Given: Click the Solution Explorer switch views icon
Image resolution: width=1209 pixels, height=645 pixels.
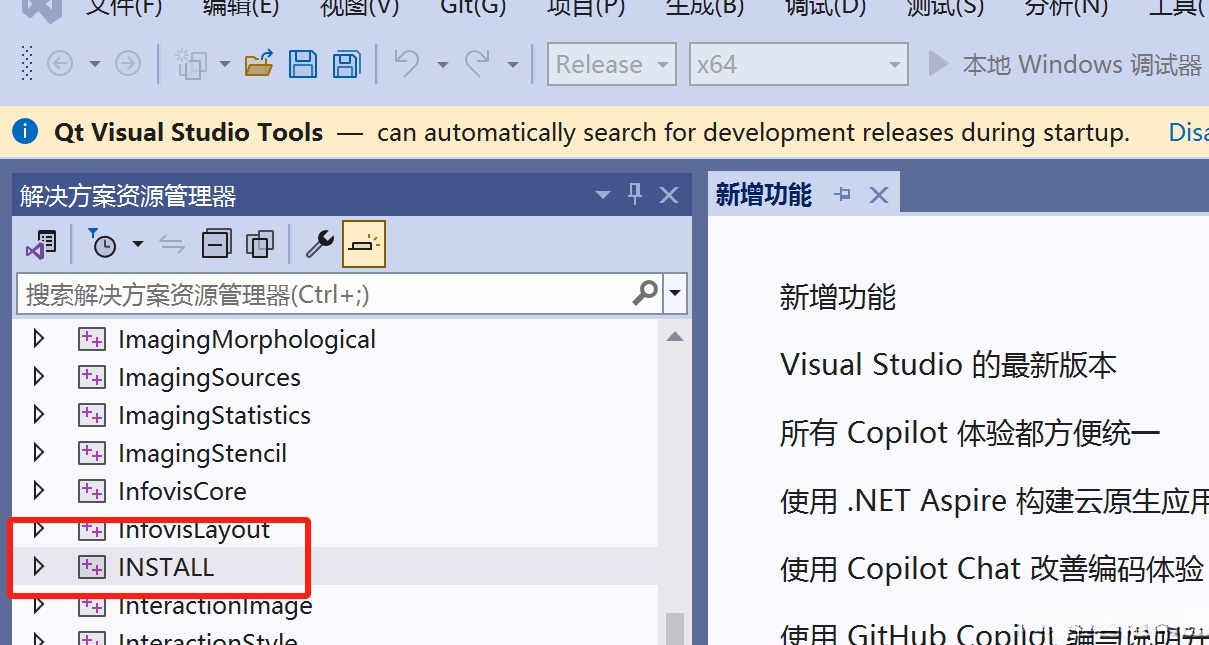Looking at the screenshot, I should [x=41, y=244].
